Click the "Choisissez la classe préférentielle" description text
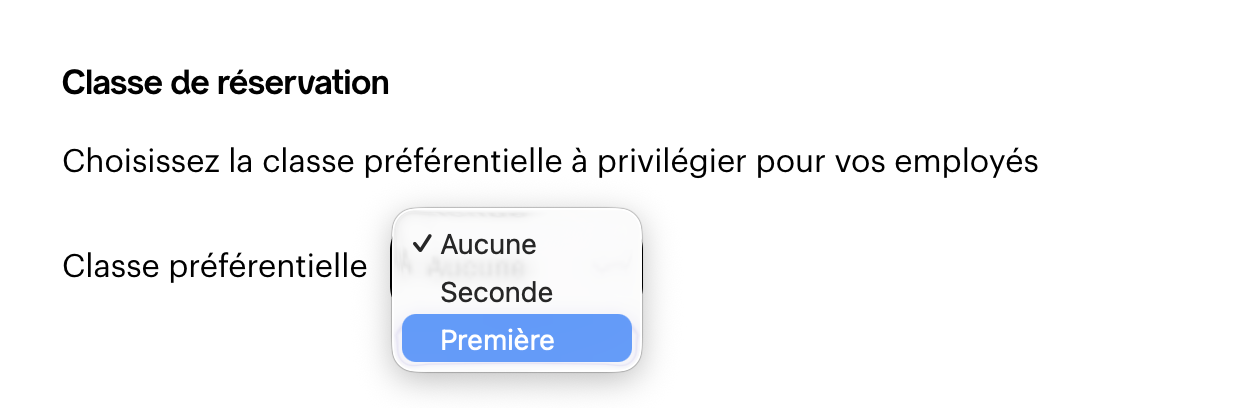This screenshot has width=1254, height=408. [550, 161]
